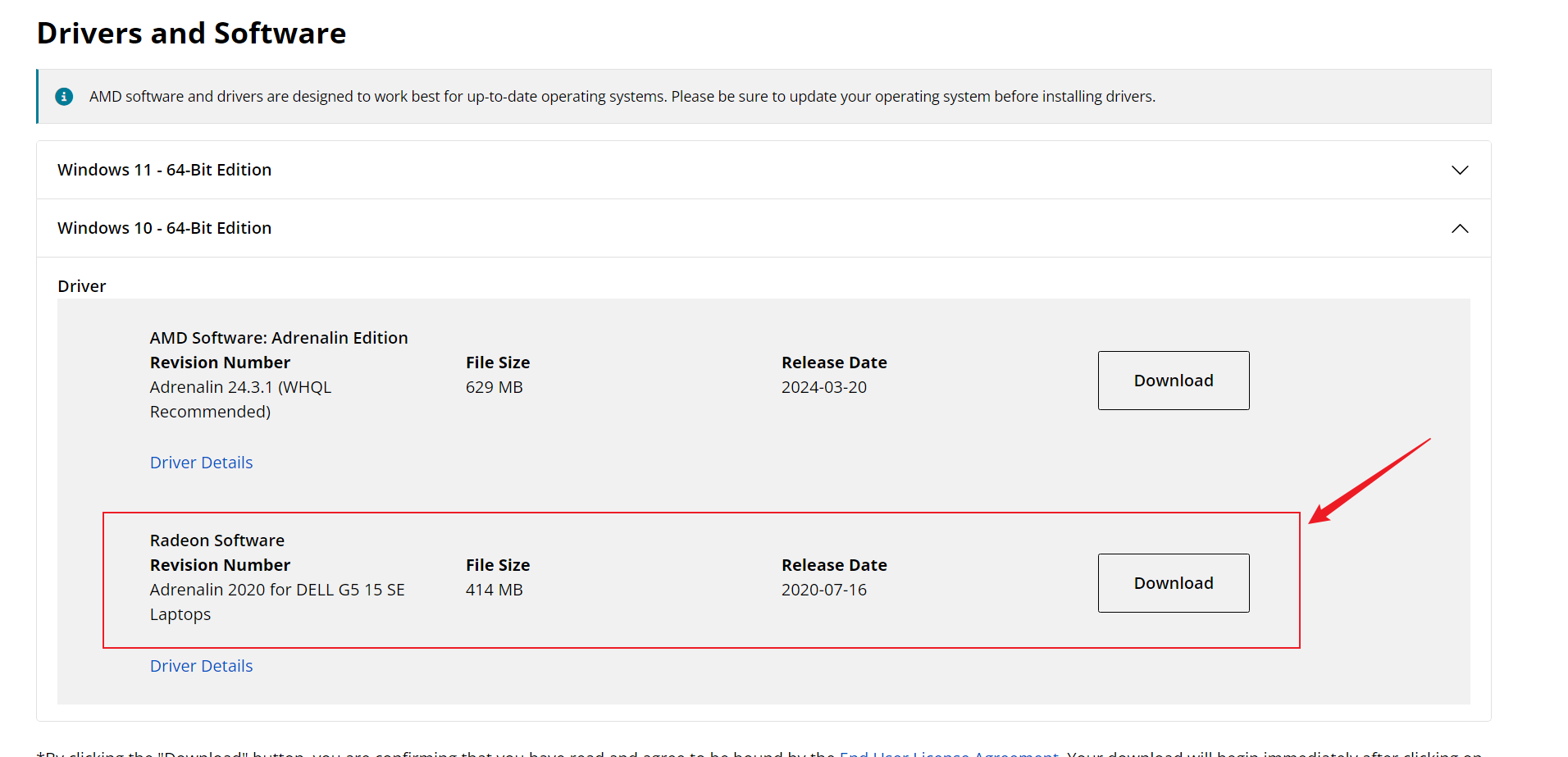Viewport: 1568px width, 757px height.
Task: Click the blue info icon in the notice banner
Action: (64, 97)
